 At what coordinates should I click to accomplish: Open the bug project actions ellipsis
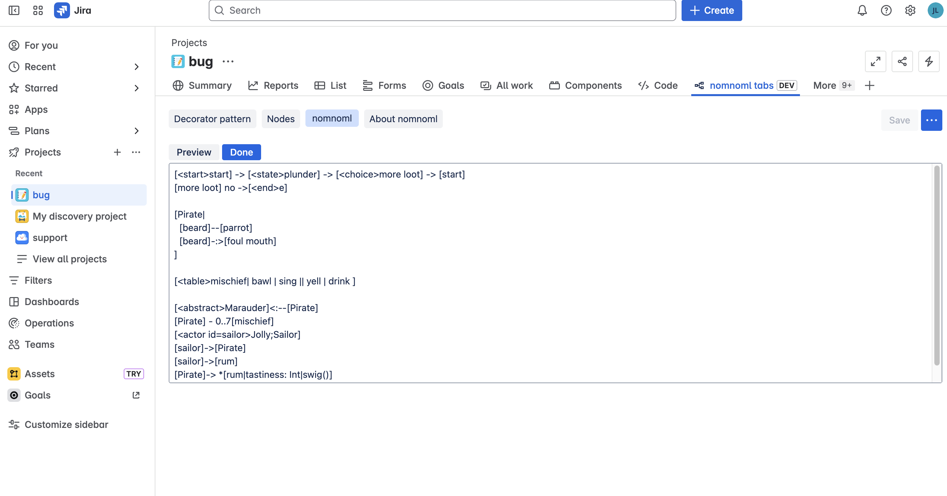(228, 62)
